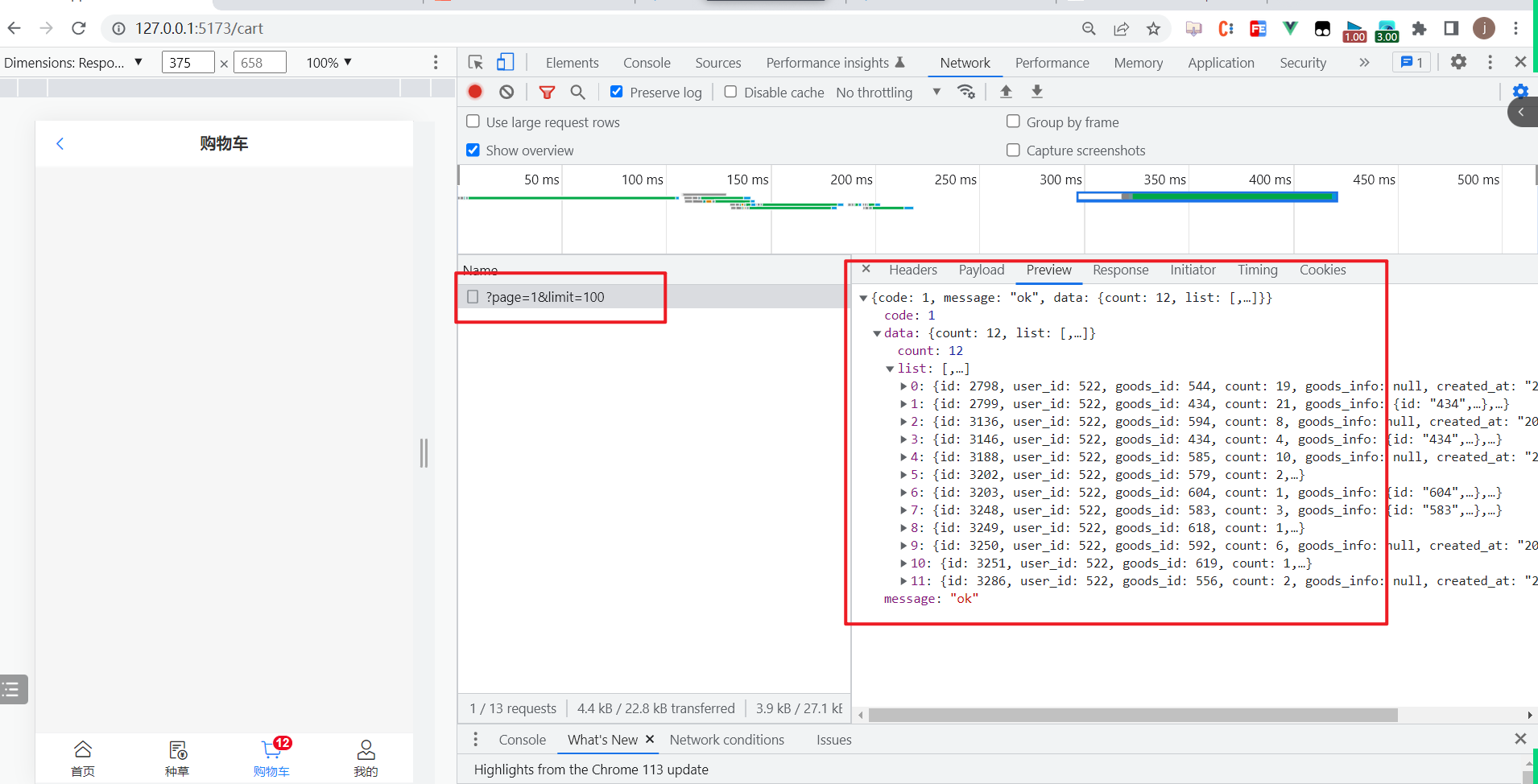Toggle the network filter funnel

pos(547,92)
